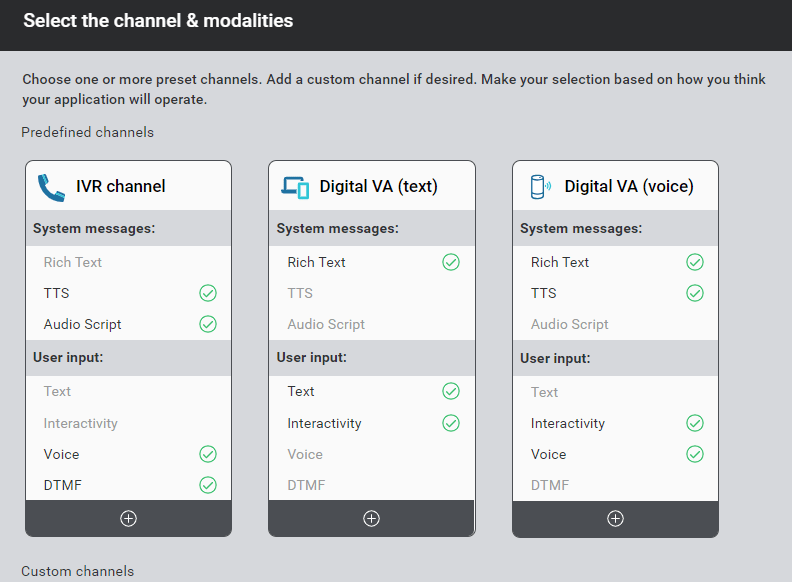Toggle Voice checkmark in Digital VA (voice)
Screen dimensions: 792x582
[695, 454]
